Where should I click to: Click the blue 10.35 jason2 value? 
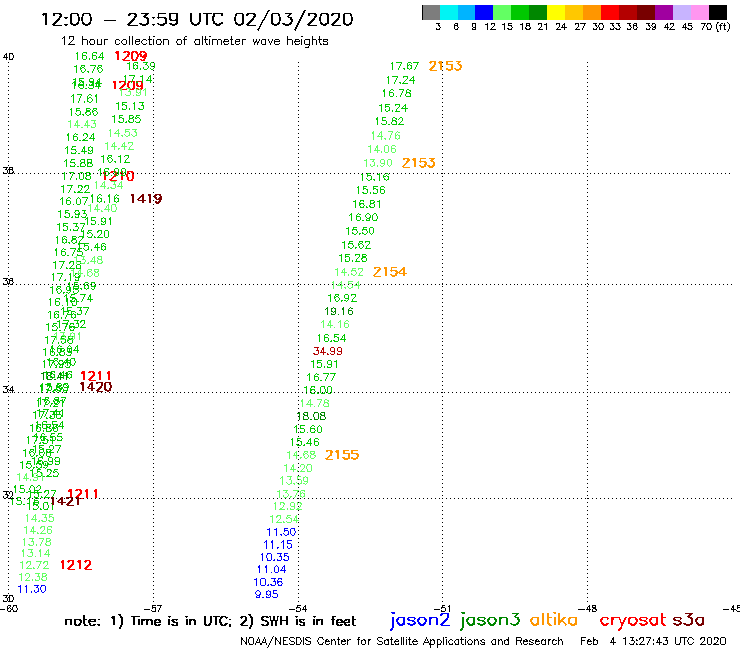[x=275, y=557]
